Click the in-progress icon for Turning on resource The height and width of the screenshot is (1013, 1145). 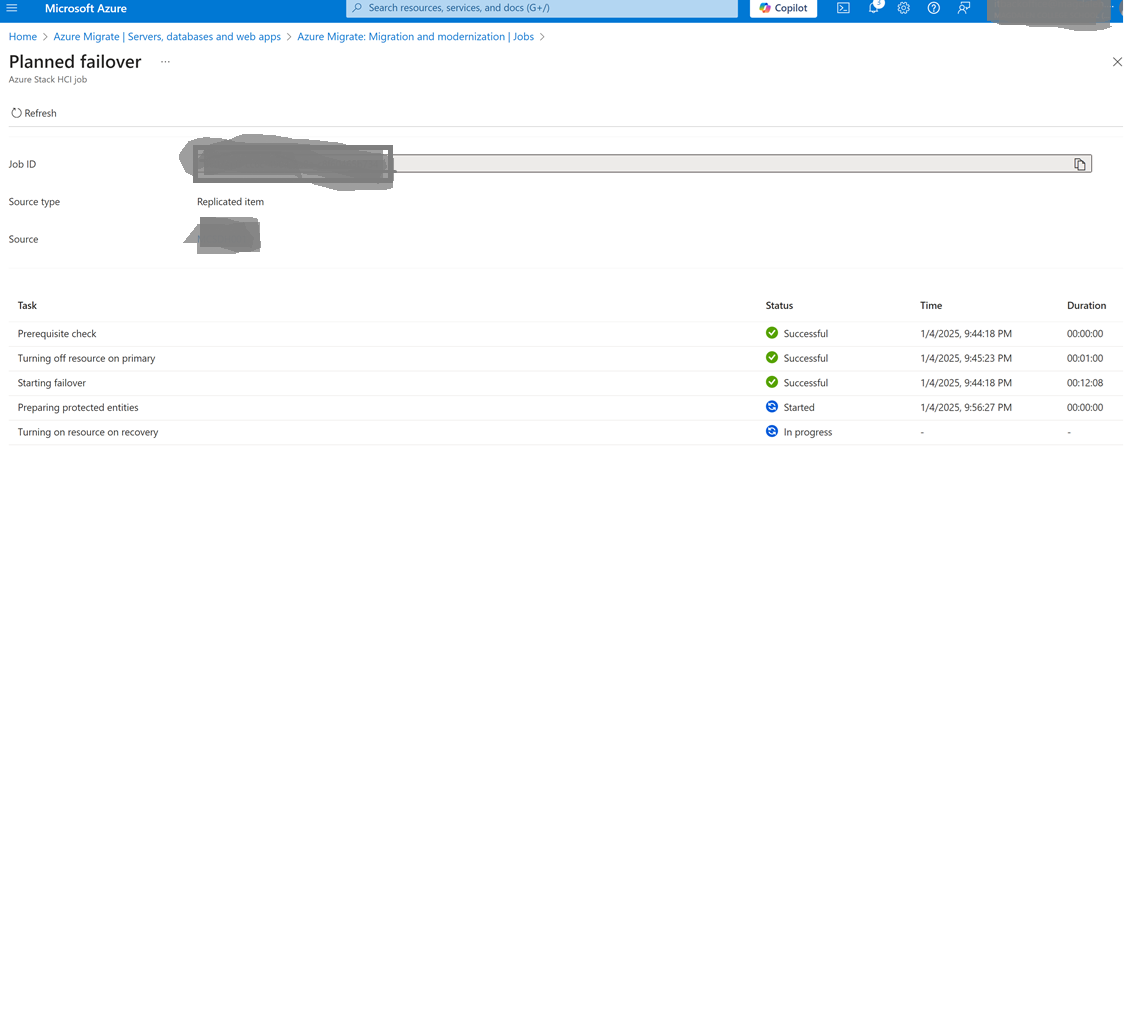click(x=772, y=430)
